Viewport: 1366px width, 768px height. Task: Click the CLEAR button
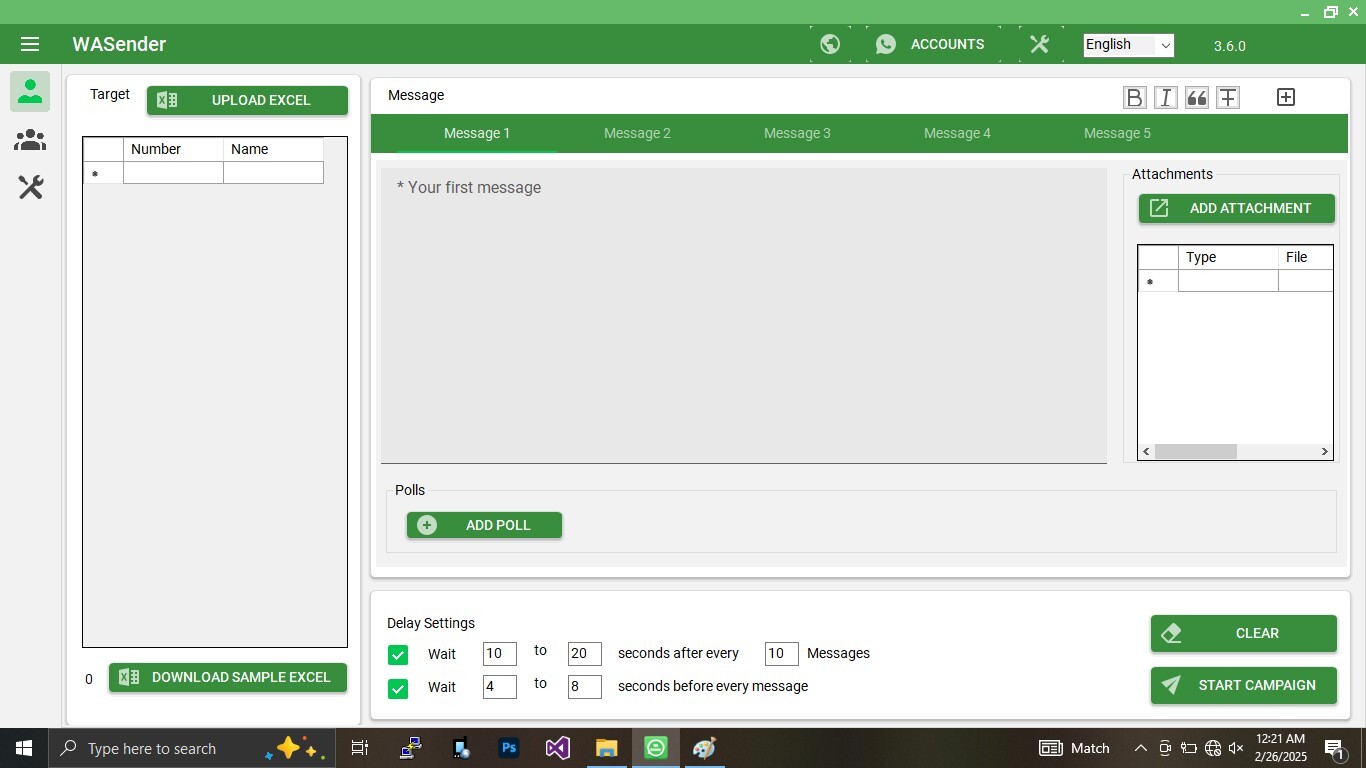tap(1244, 633)
